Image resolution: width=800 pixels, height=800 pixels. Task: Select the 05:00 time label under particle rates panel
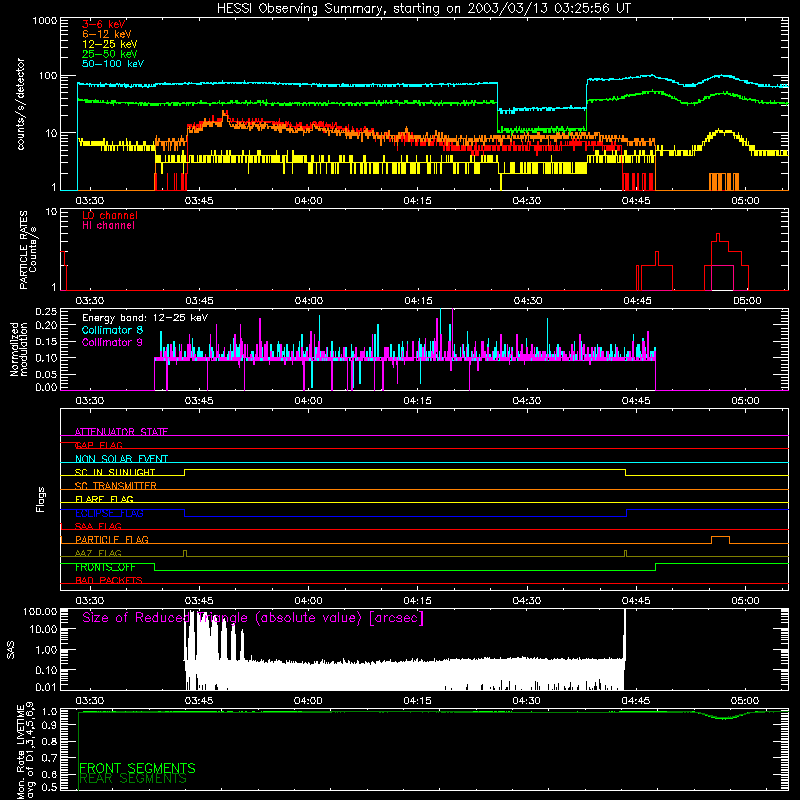(x=747, y=301)
